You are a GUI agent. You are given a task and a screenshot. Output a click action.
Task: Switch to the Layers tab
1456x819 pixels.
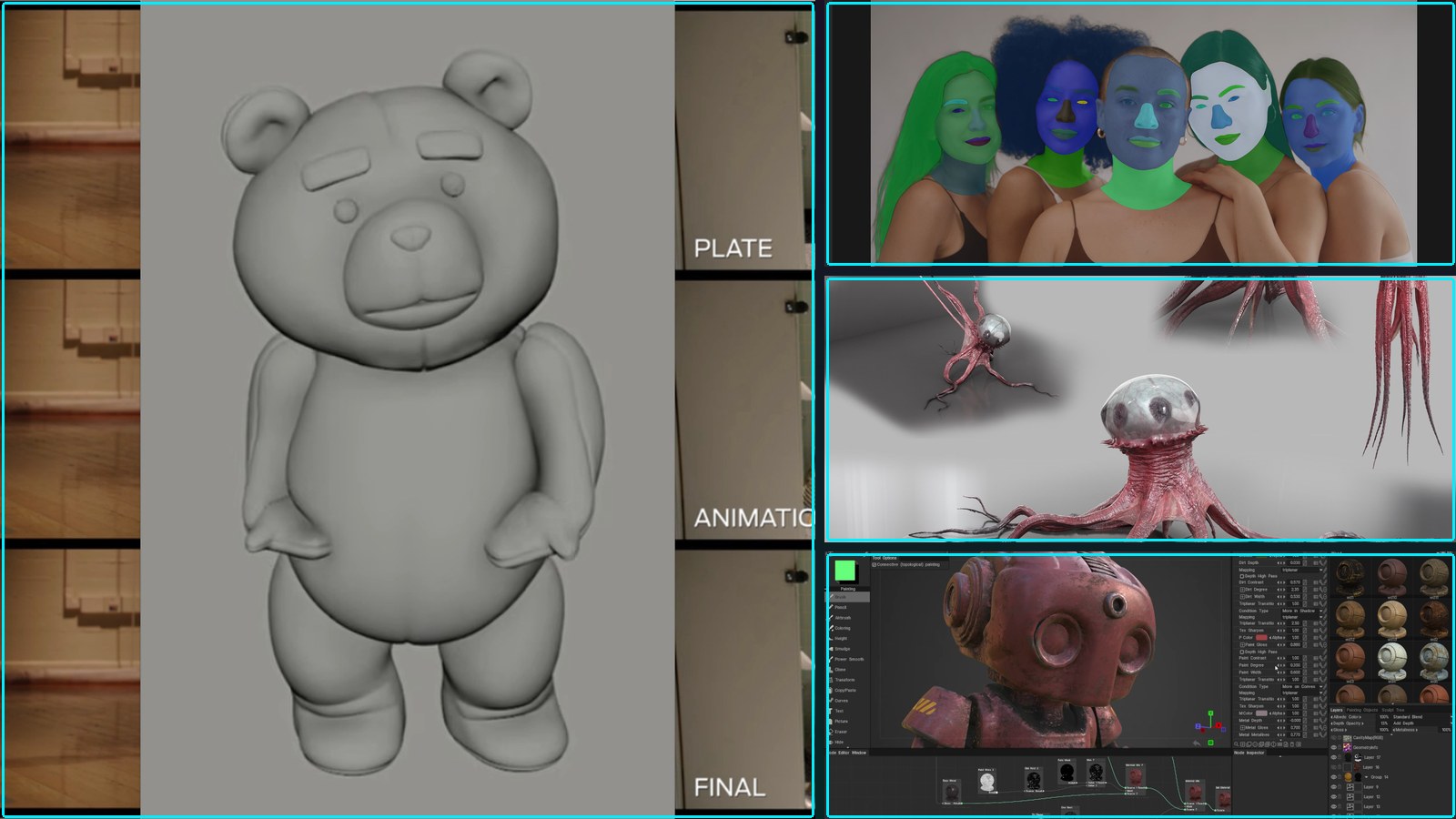tap(1336, 710)
